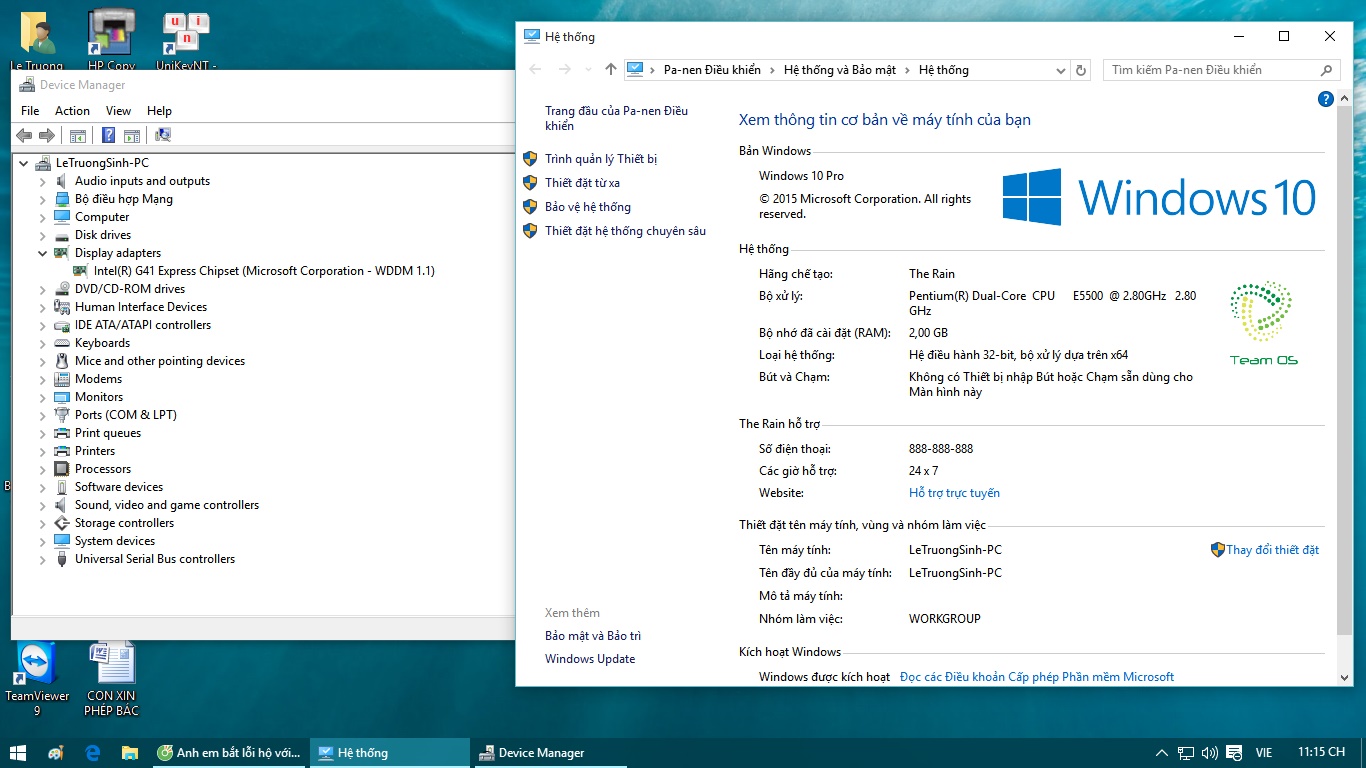Open address bar history dropdown arrow

point(1061,70)
